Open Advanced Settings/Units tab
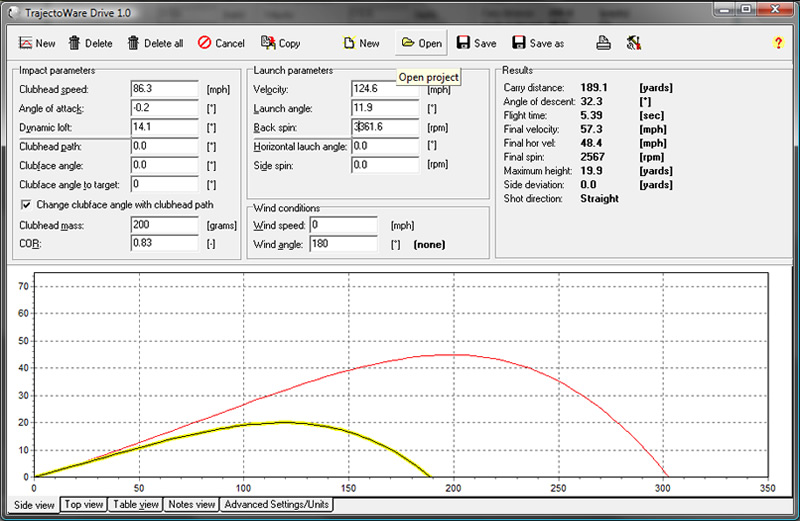The height and width of the screenshot is (521, 800). pyautogui.click(x=277, y=504)
